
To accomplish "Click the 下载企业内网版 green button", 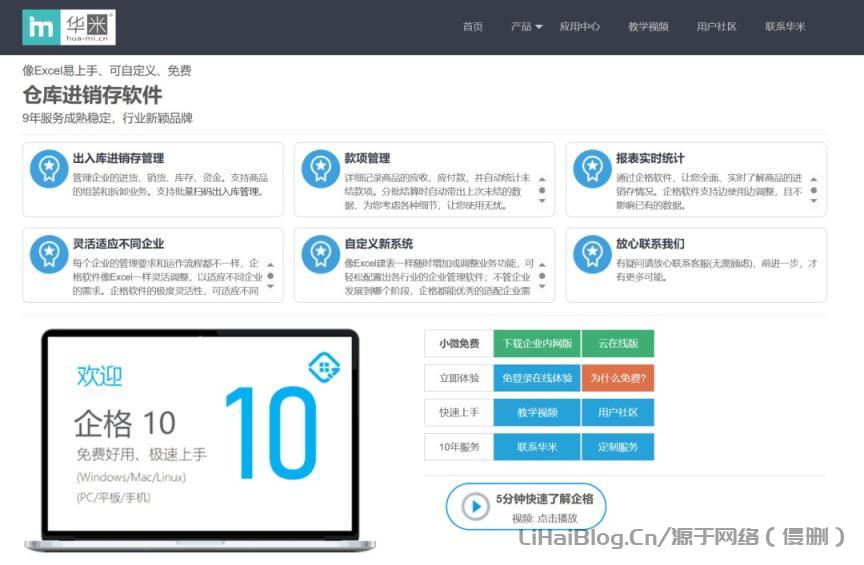I will [x=537, y=343].
